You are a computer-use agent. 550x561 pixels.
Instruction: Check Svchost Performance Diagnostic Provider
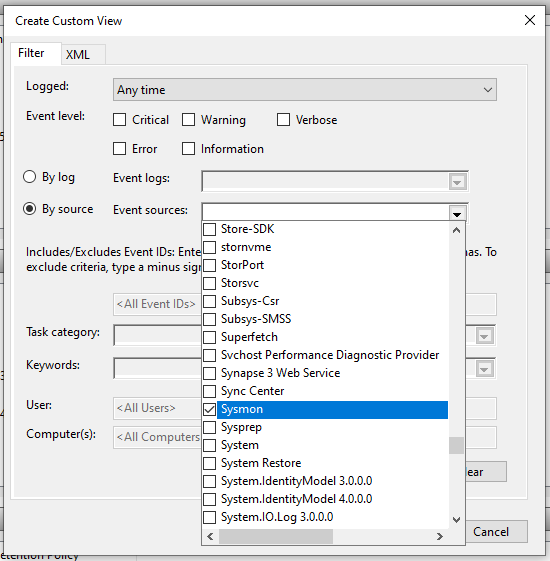coord(210,355)
